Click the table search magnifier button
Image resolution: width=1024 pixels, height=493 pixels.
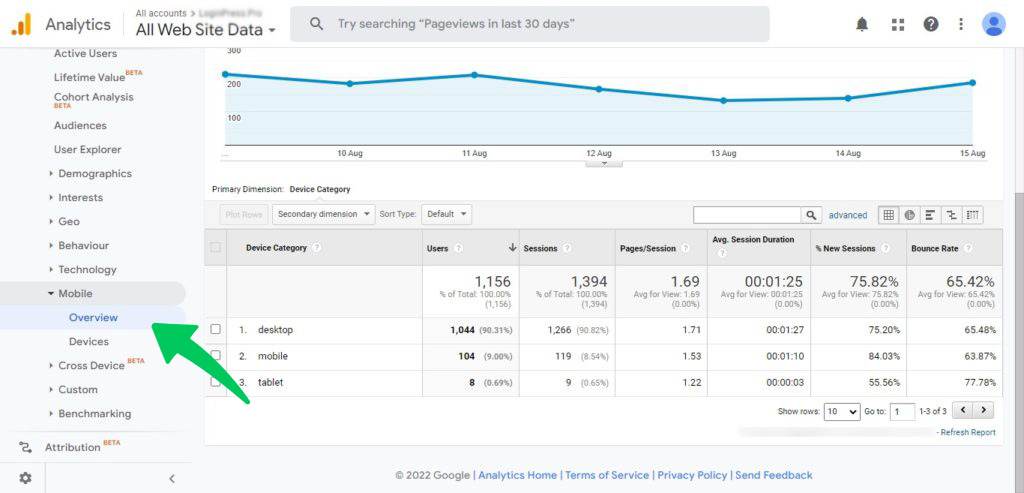(811, 215)
